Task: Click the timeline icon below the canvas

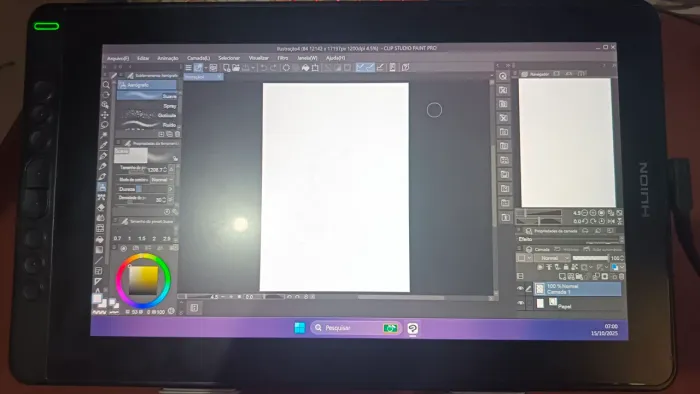Action: coord(195,308)
